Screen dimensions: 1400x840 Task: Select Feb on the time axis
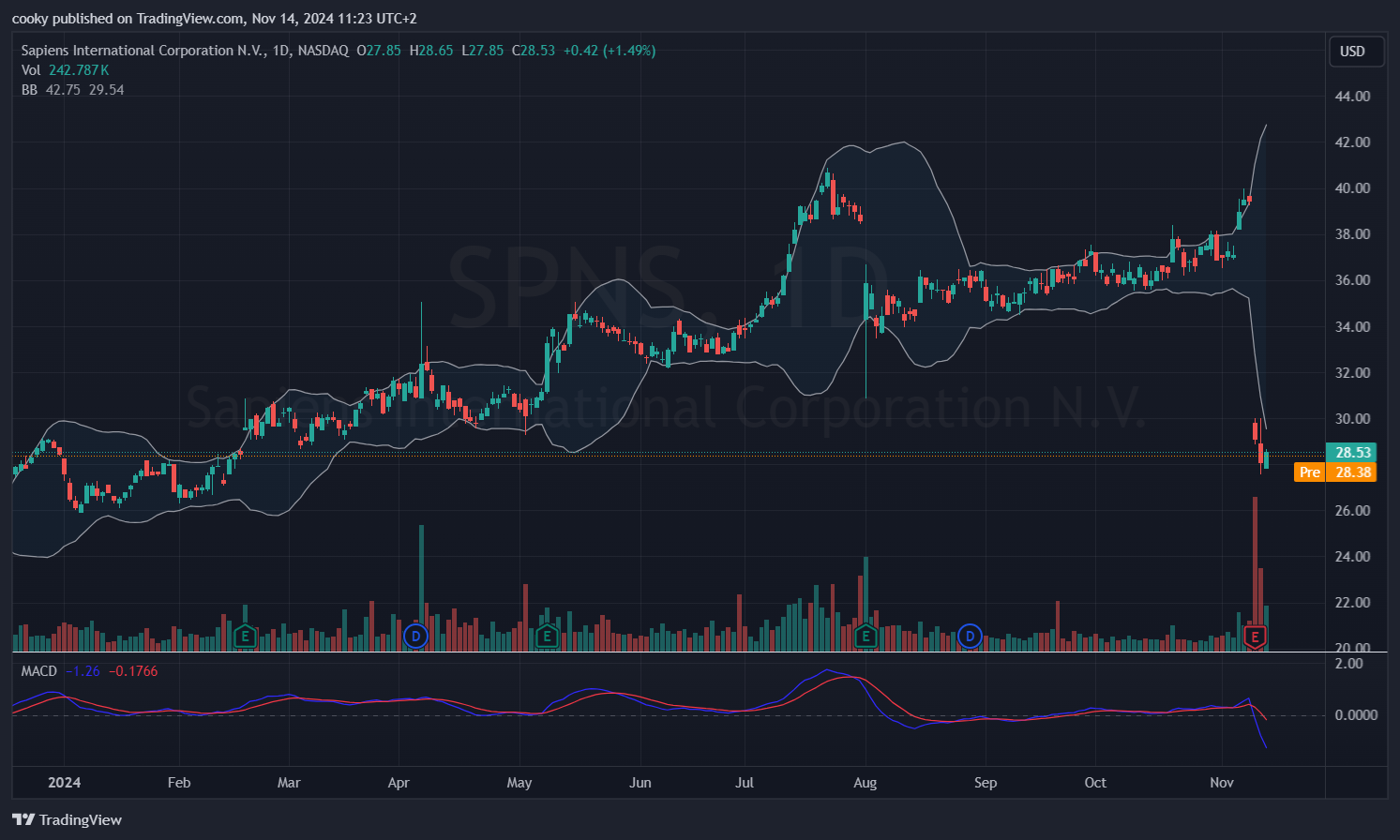178,783
